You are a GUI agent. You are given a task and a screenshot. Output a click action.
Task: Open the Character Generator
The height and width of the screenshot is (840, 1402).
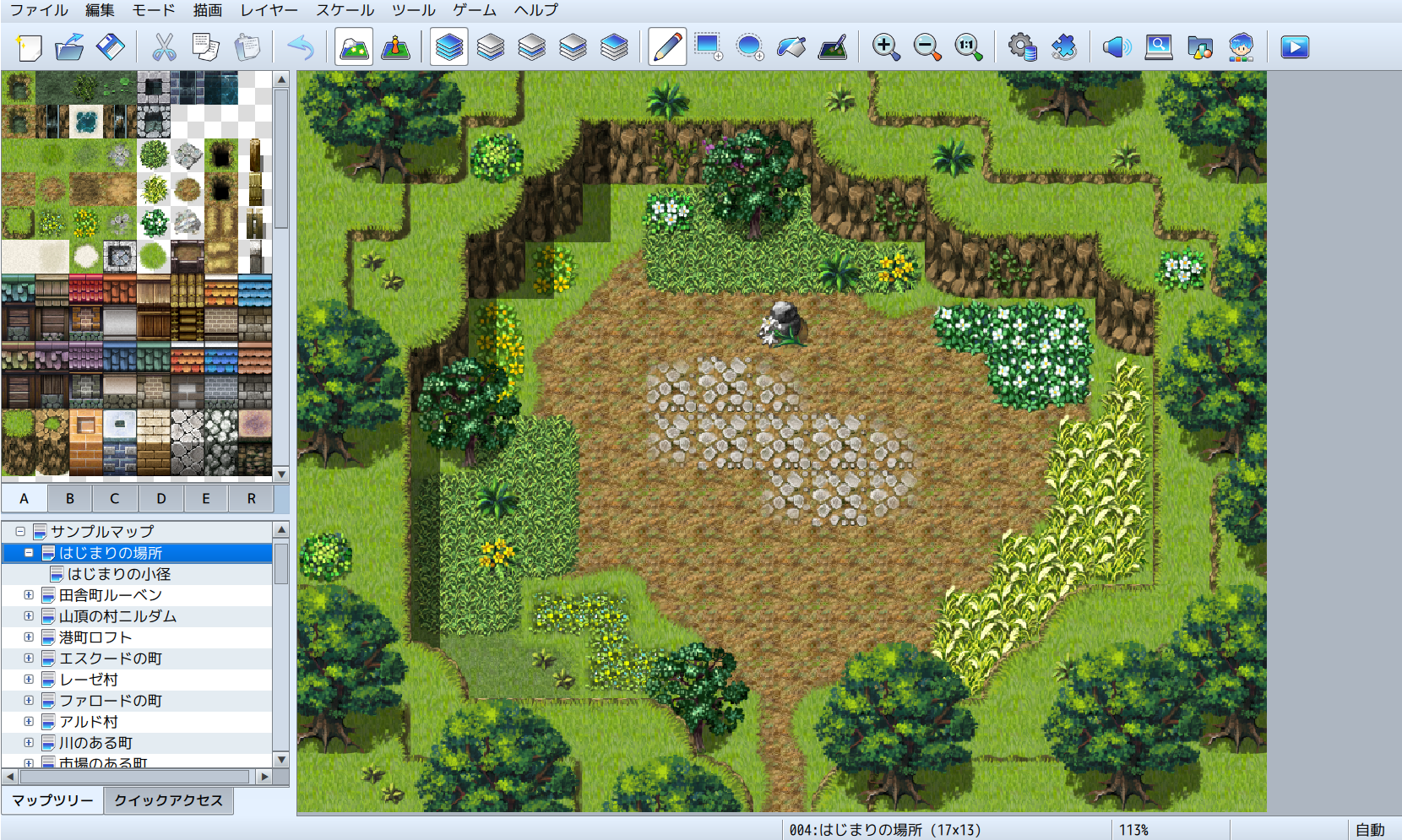pyautogui.click(x=1241, y=47)
